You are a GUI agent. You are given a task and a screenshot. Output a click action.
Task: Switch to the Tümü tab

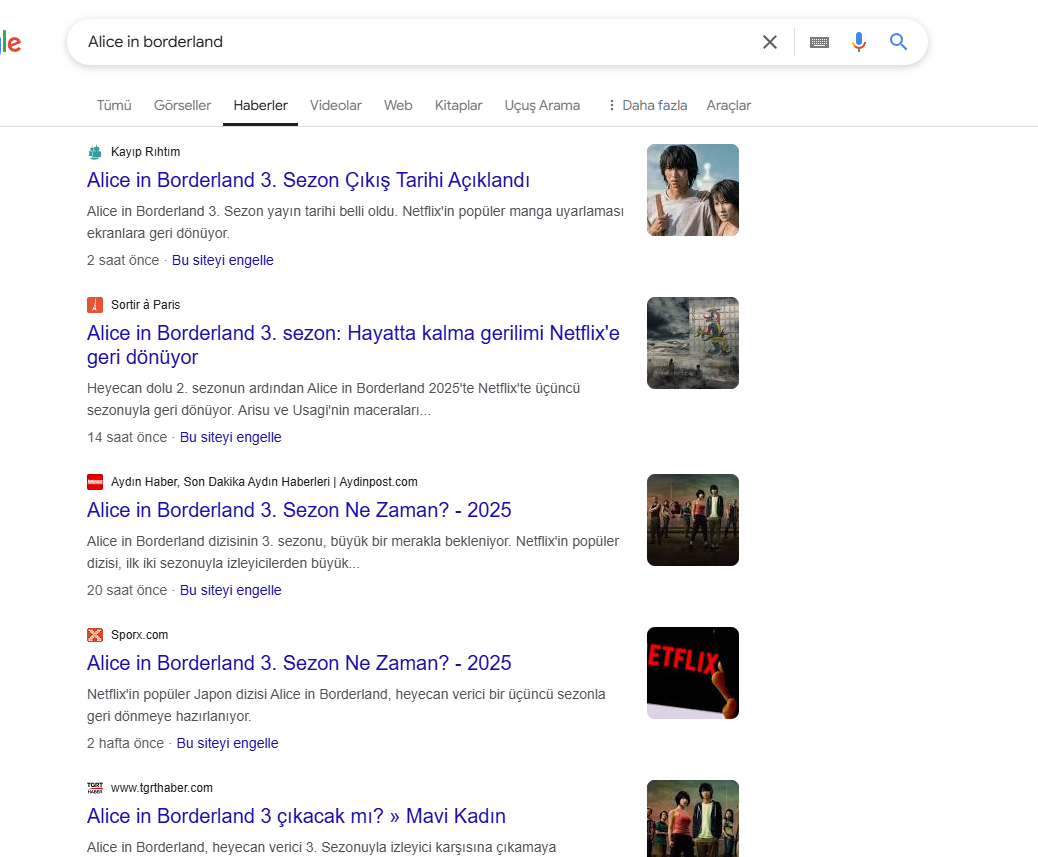click(114, 105)
